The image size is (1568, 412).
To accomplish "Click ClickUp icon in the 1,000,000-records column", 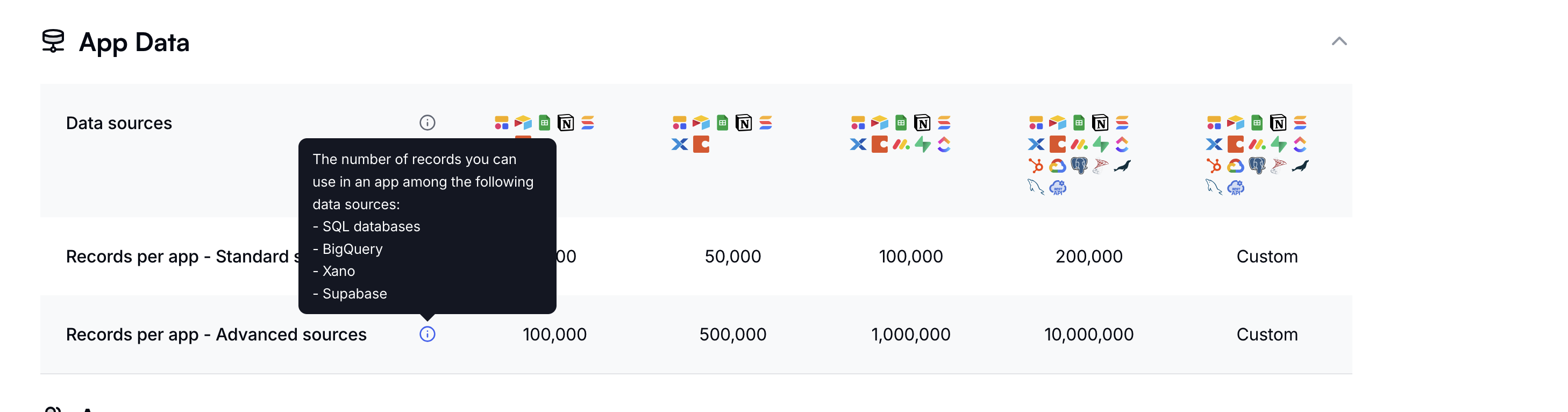I will click(x=944, y=144).
